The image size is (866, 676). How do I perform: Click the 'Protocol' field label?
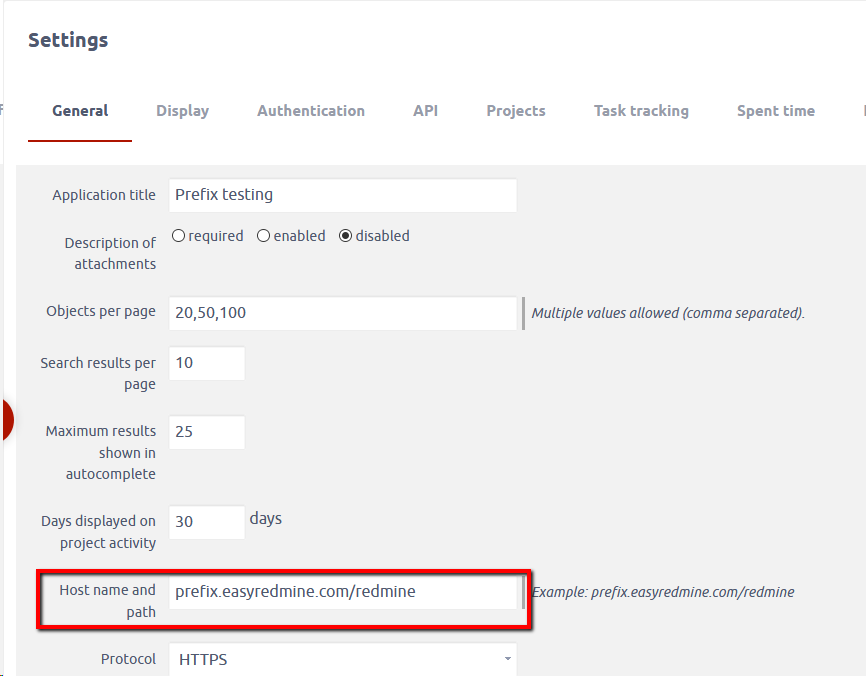128,659
